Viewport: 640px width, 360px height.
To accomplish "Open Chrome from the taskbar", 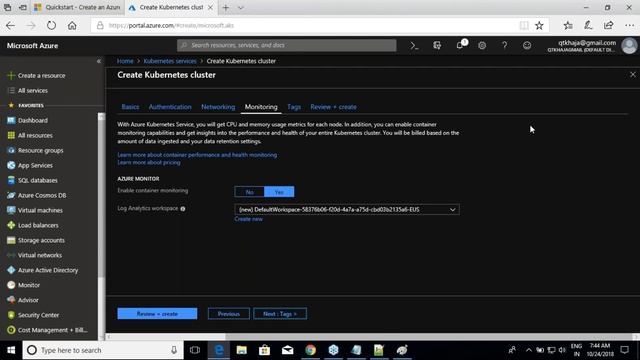I will 311,350.
